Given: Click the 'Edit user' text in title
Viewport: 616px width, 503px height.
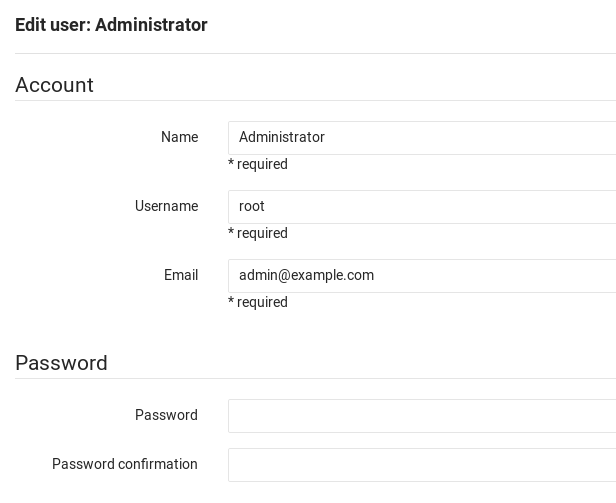Looking at the screenshot, I should pos(52,25).
